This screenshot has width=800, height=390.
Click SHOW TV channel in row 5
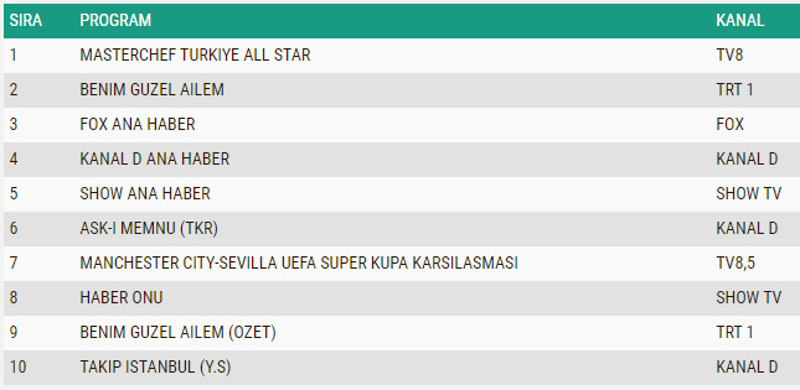[x=748, y=194]
